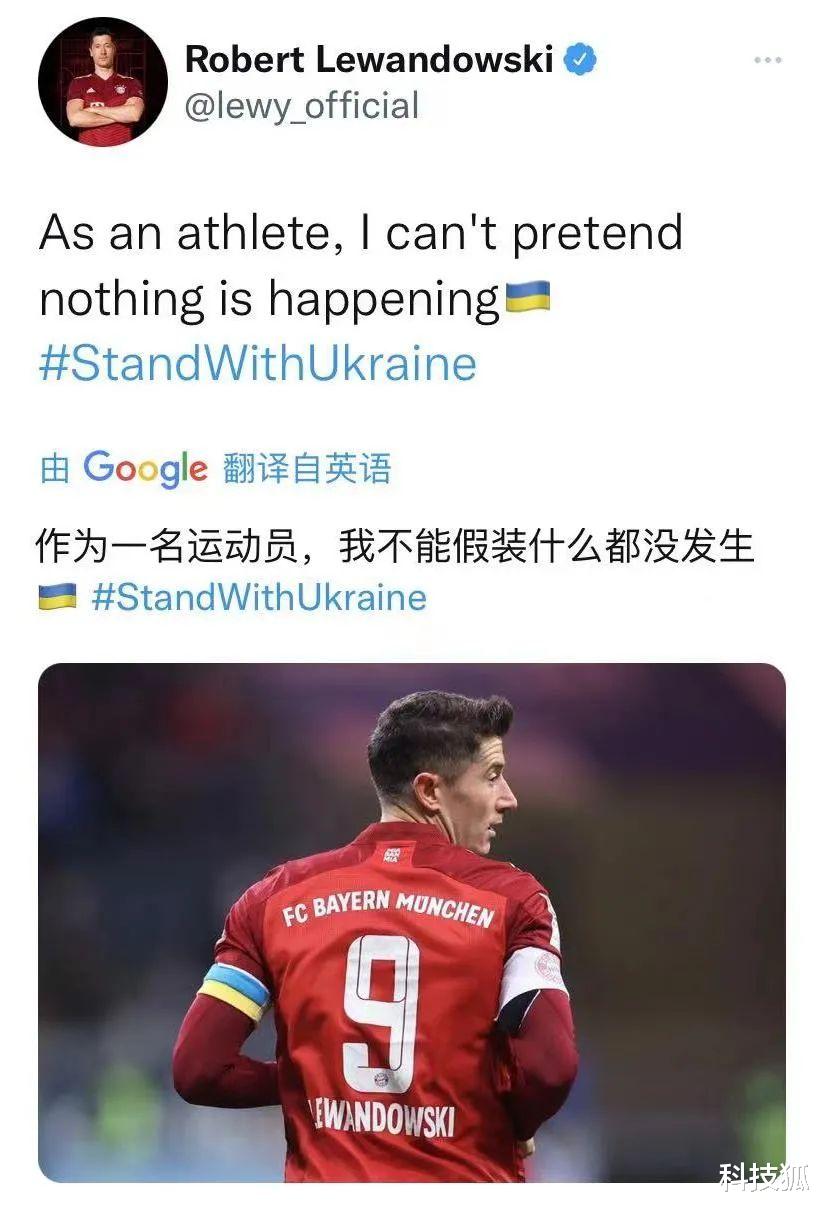The width and height of the screenshot is (825, 1212).
Task: Click the "由" character before Google
Action: (x=54, y=468)
